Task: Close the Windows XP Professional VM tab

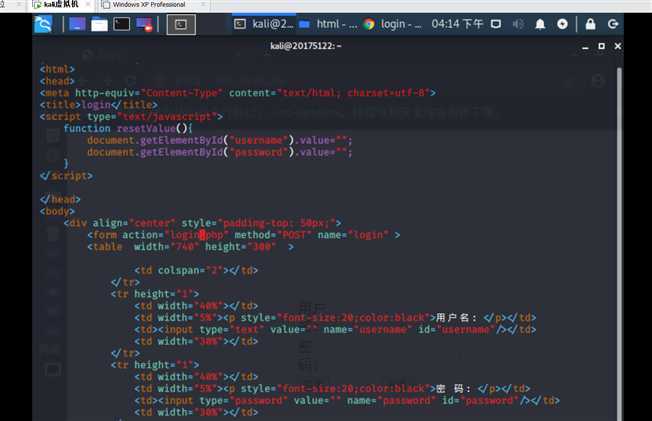Action: [203, 5]
